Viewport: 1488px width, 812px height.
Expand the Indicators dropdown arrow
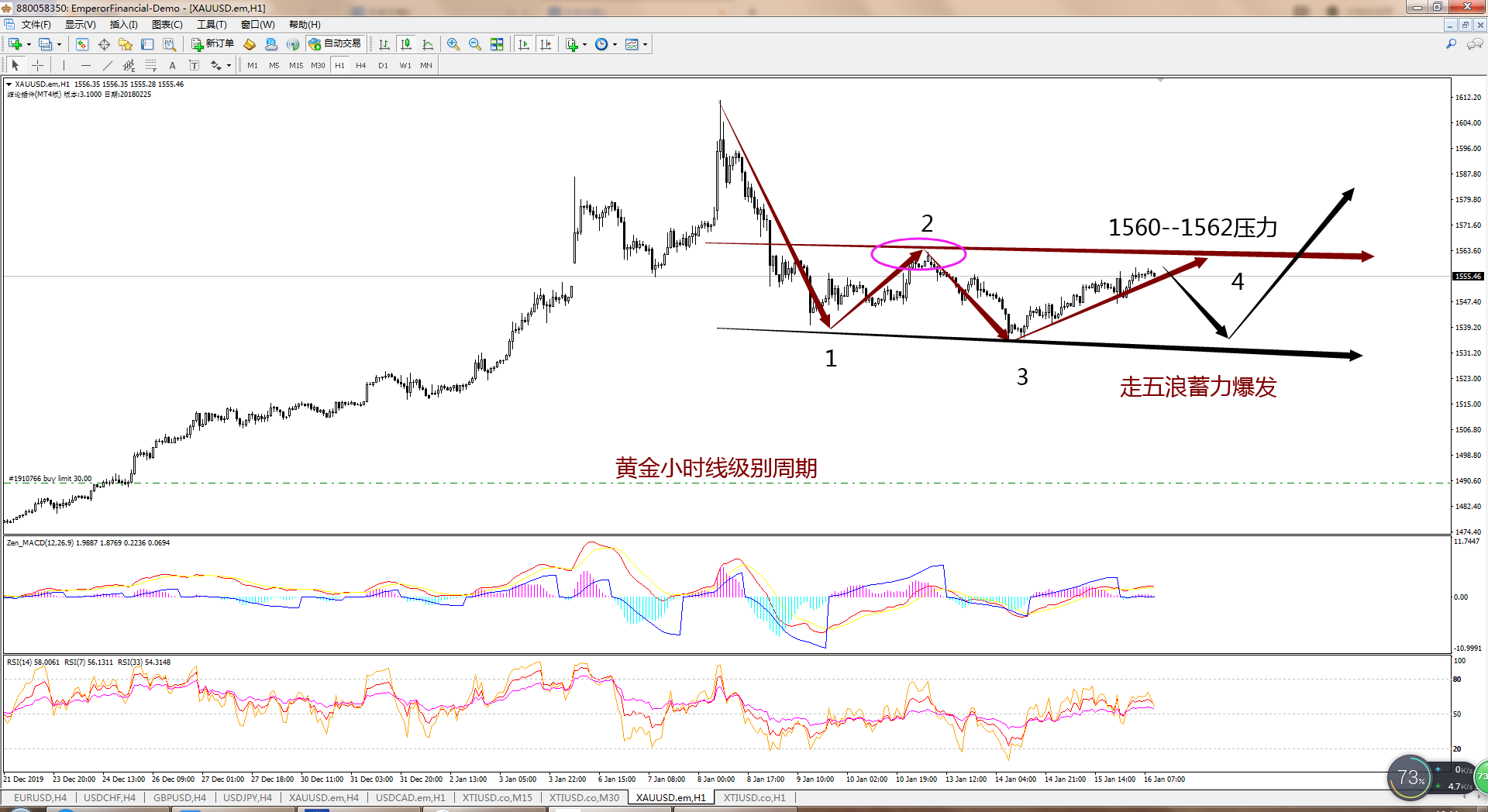[584, 44]
